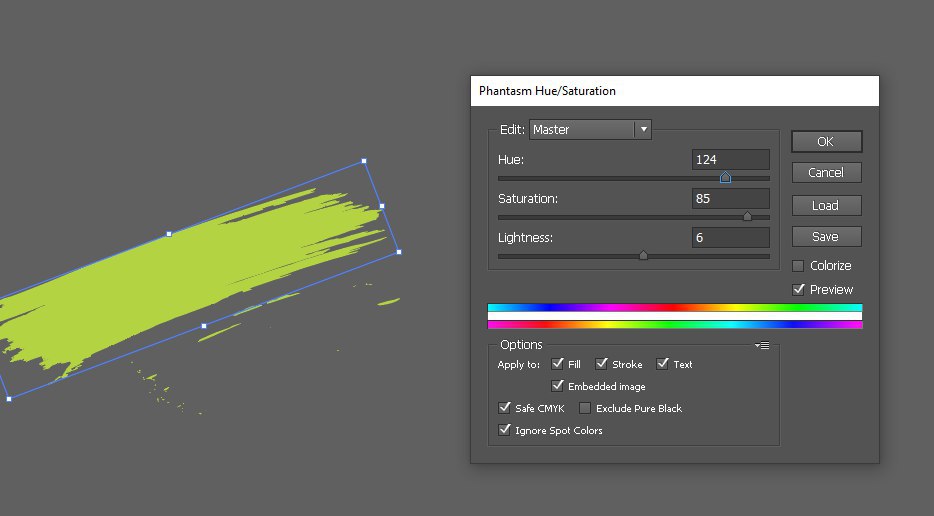934x516 pixels.
Task: Click the "Options" group label
Action: (x=521, y=345)
